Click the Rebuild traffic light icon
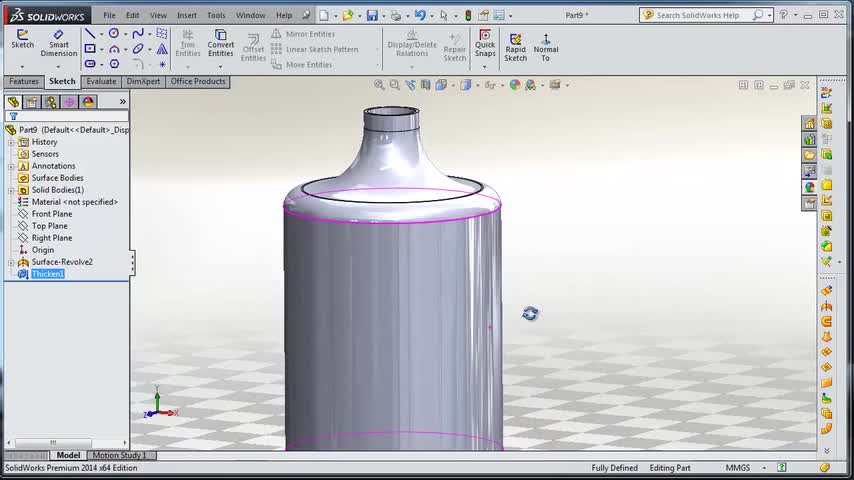The height and width of the screenshot is (480, 854). (x=468, y=15)
